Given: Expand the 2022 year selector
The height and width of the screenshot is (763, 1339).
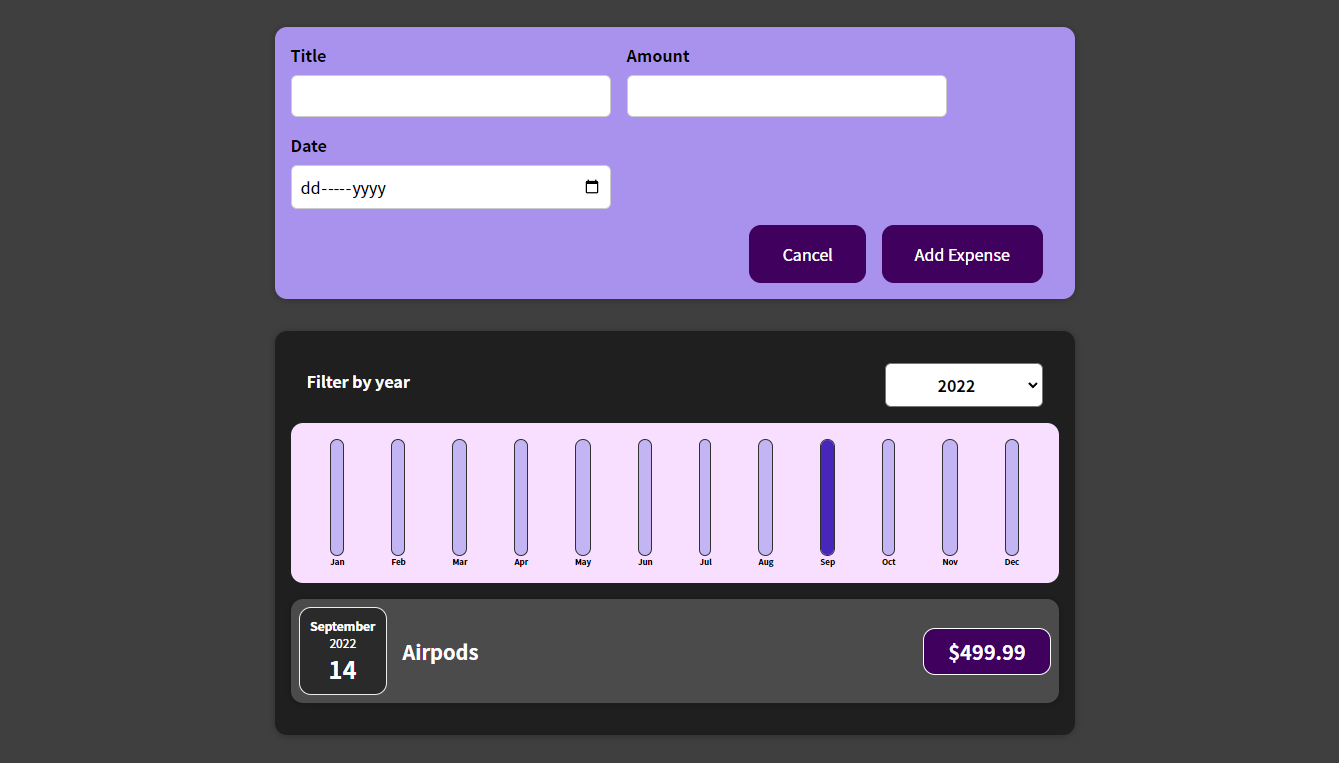Looking at the screenshot, I should click(963, 384).
